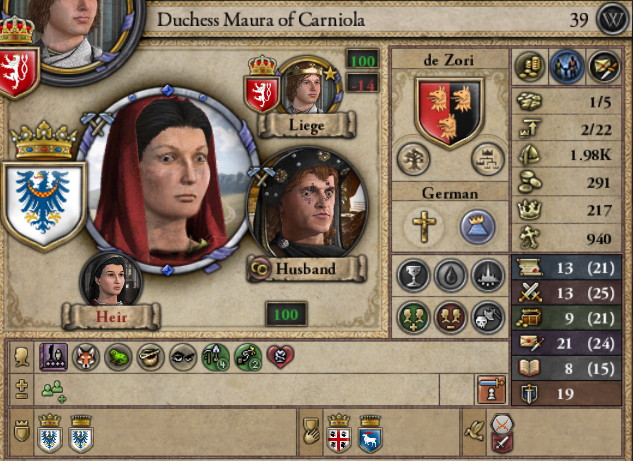The width and height of the screenshot is (633, 461).
Task: Open the Wikipedia W button
Action: [x=613, y=19]
